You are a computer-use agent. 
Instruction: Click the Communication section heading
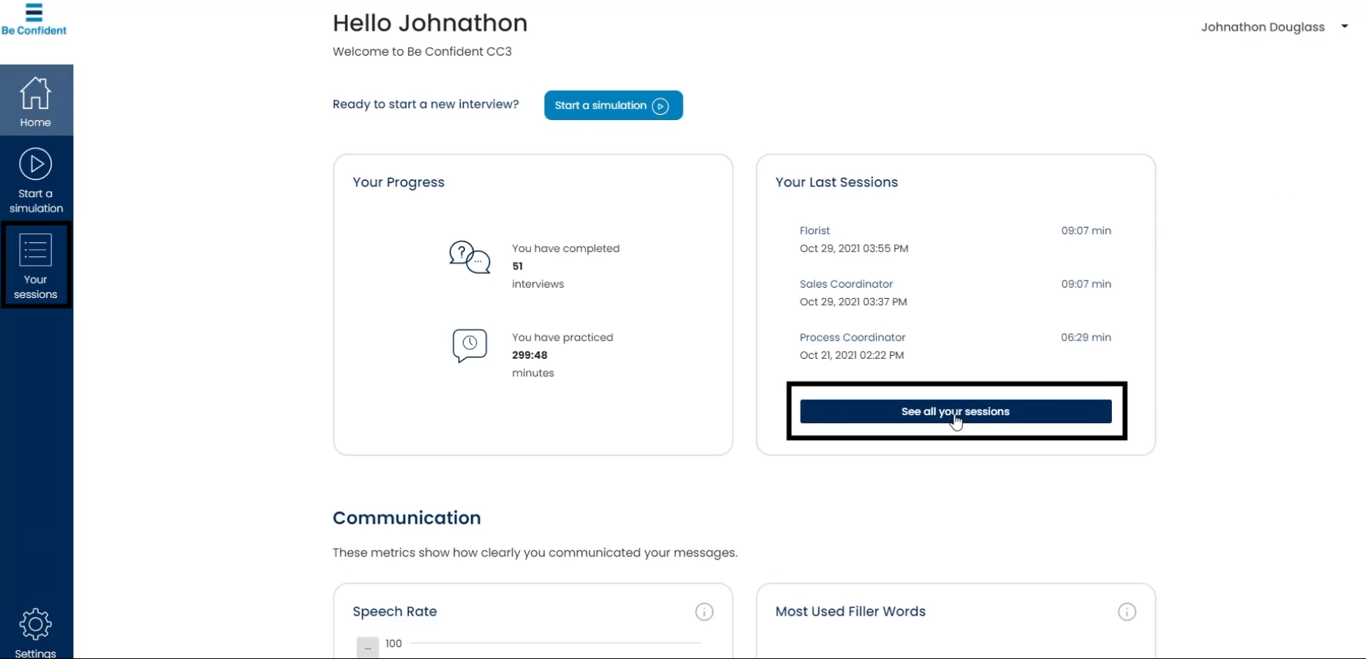coord(406,518)
